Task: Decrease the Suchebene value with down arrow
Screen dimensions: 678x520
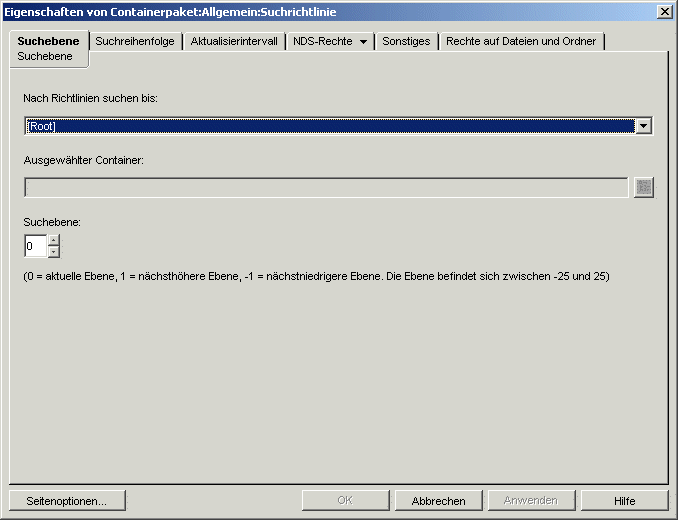Action: (x=54, y=252)
